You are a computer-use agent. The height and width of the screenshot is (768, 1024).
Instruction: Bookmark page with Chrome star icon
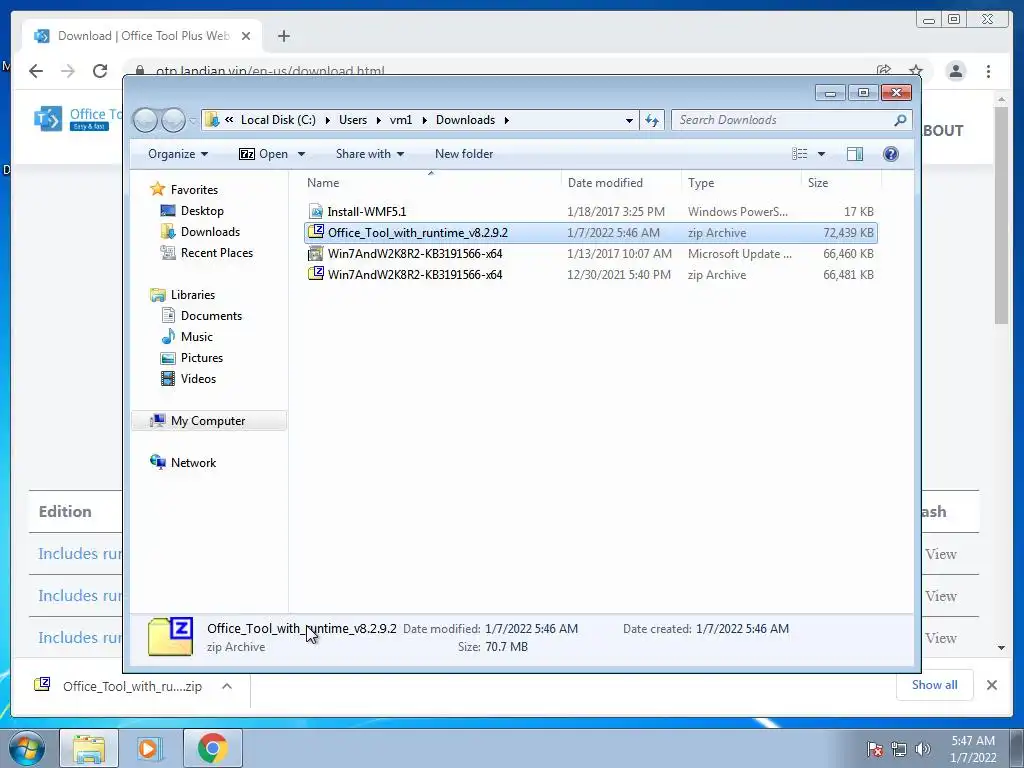click(916, 71)
